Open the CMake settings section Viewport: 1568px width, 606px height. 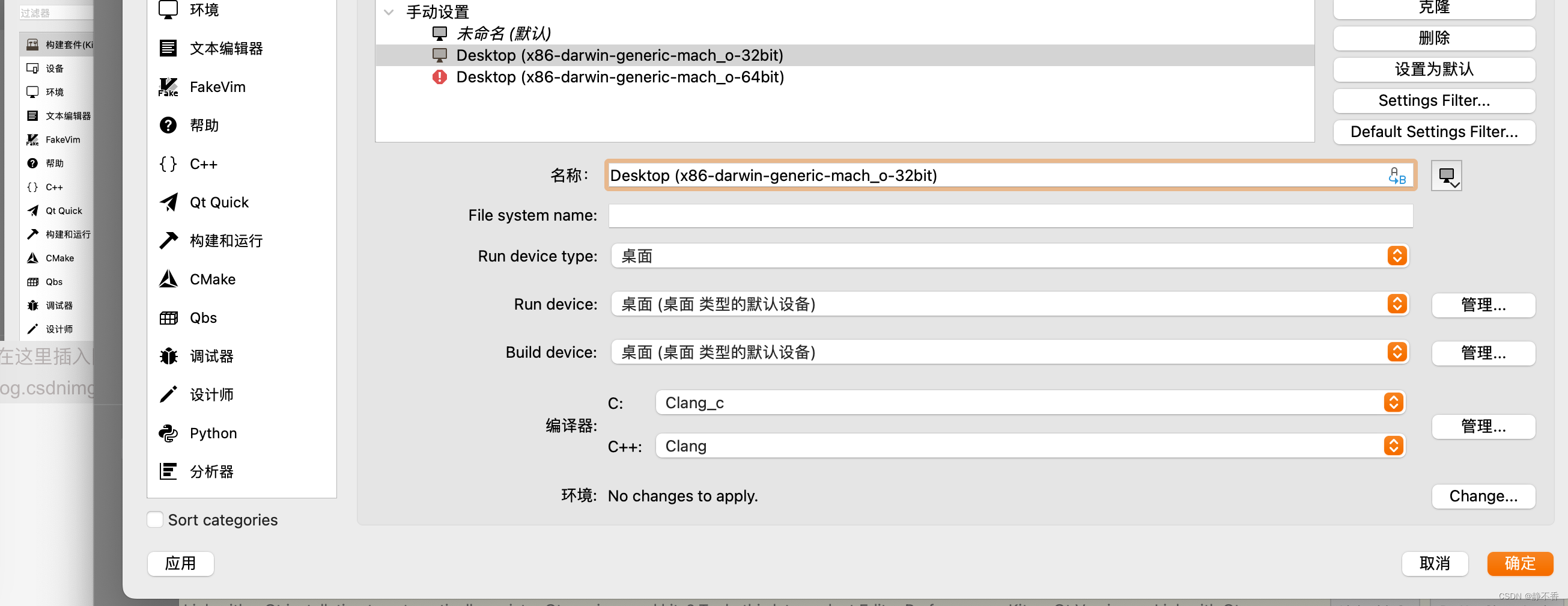click(x=213, y=279)
